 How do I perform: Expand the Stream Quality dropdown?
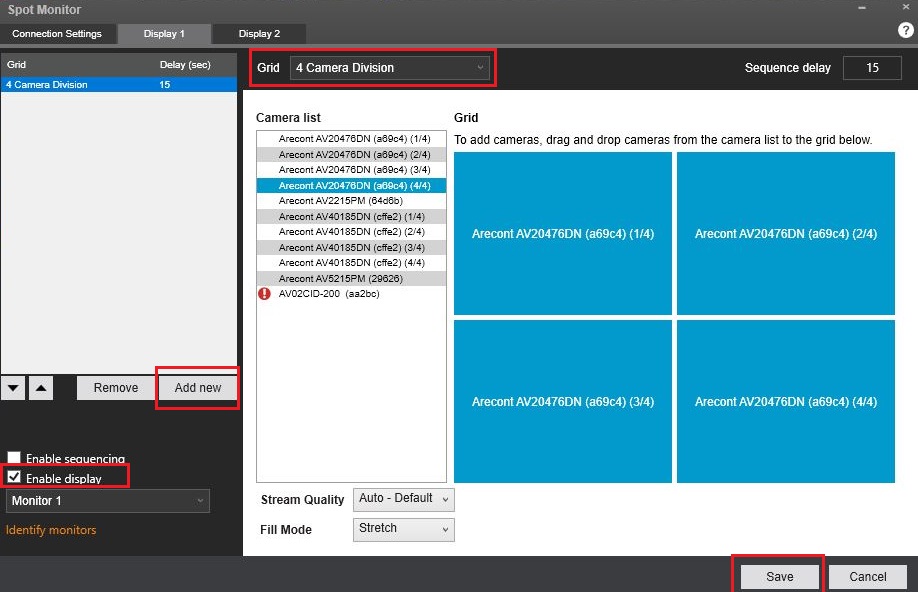403,499
